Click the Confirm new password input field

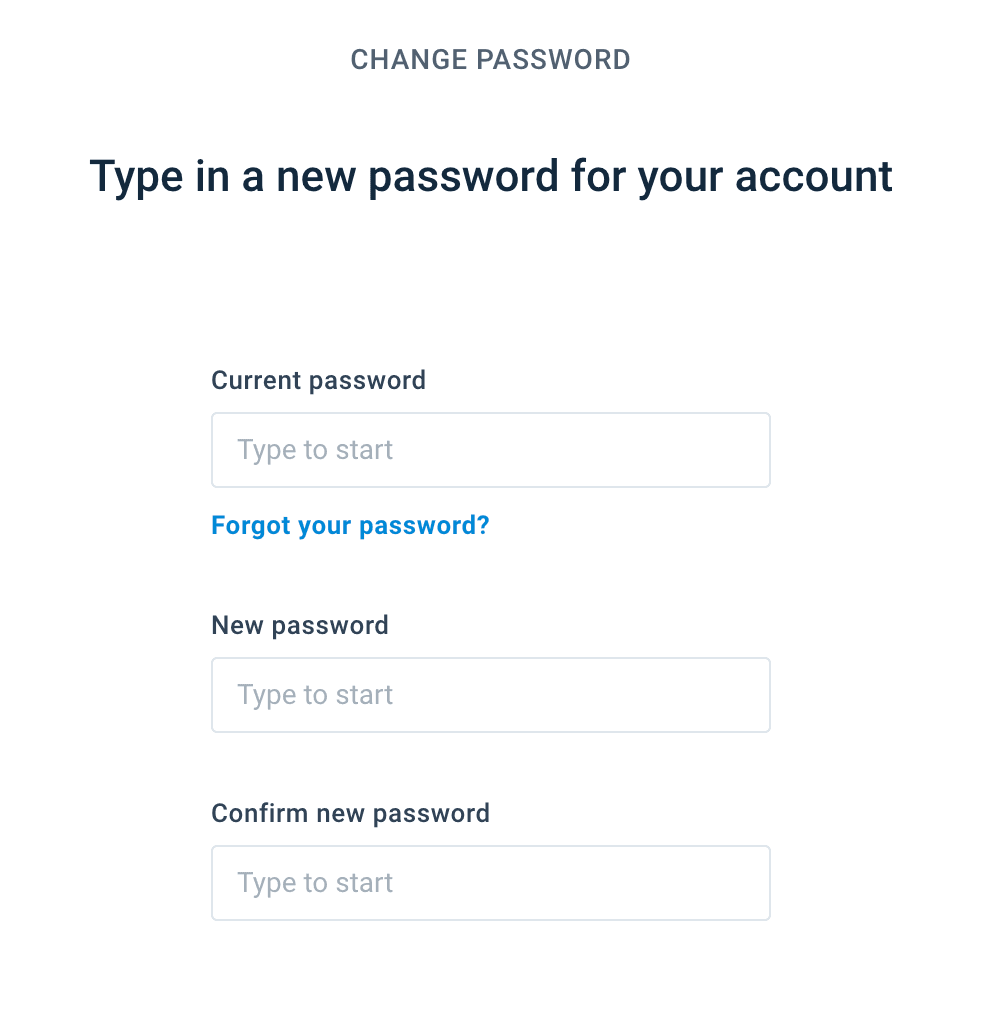(x=490, y=883)
